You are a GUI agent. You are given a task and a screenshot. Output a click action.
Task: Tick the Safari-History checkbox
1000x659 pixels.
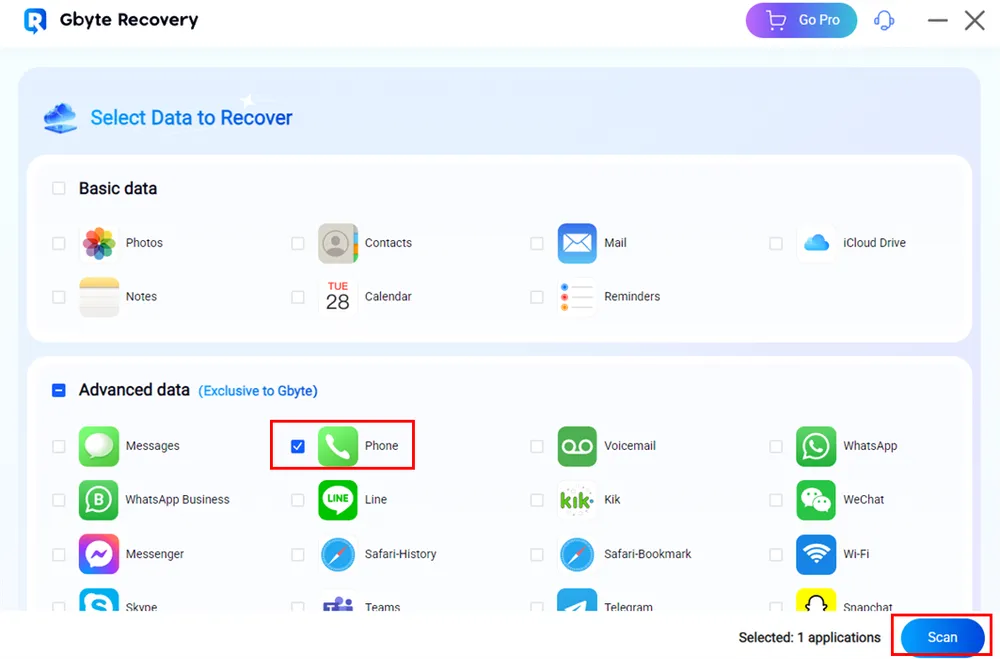point(298,554)
